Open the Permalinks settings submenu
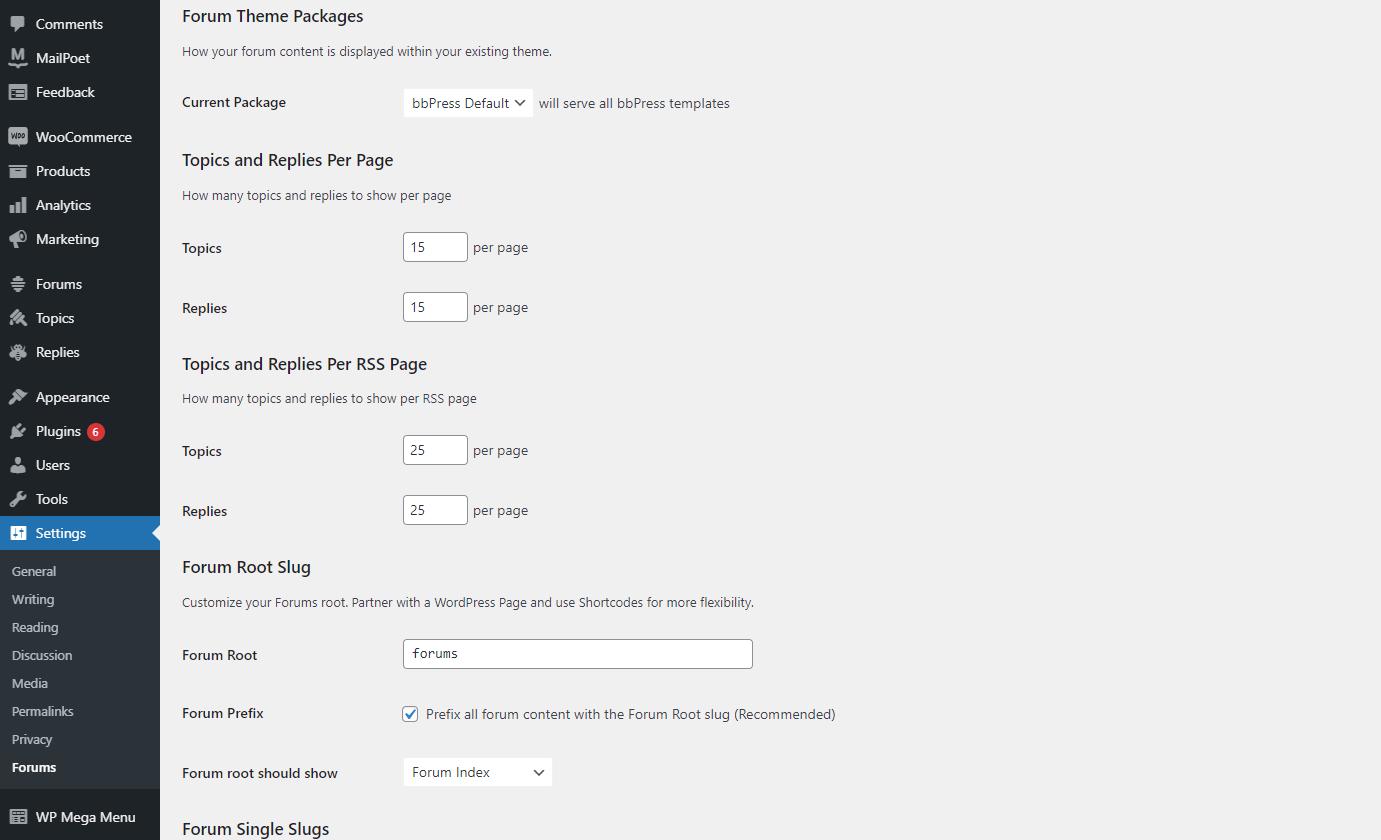1381x840 pixels. tap(43, 711)
